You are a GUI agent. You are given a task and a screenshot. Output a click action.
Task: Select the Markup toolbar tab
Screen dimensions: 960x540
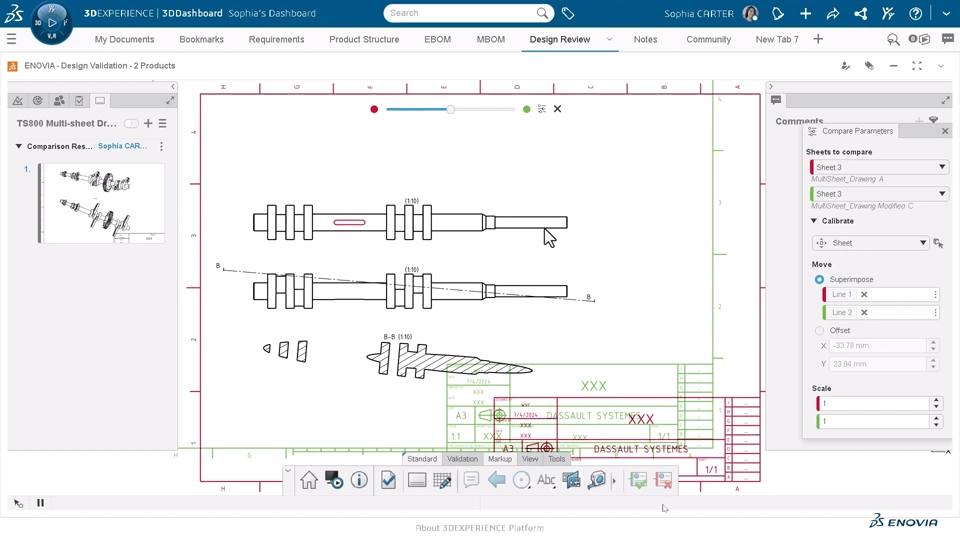[x=500, y=459]
